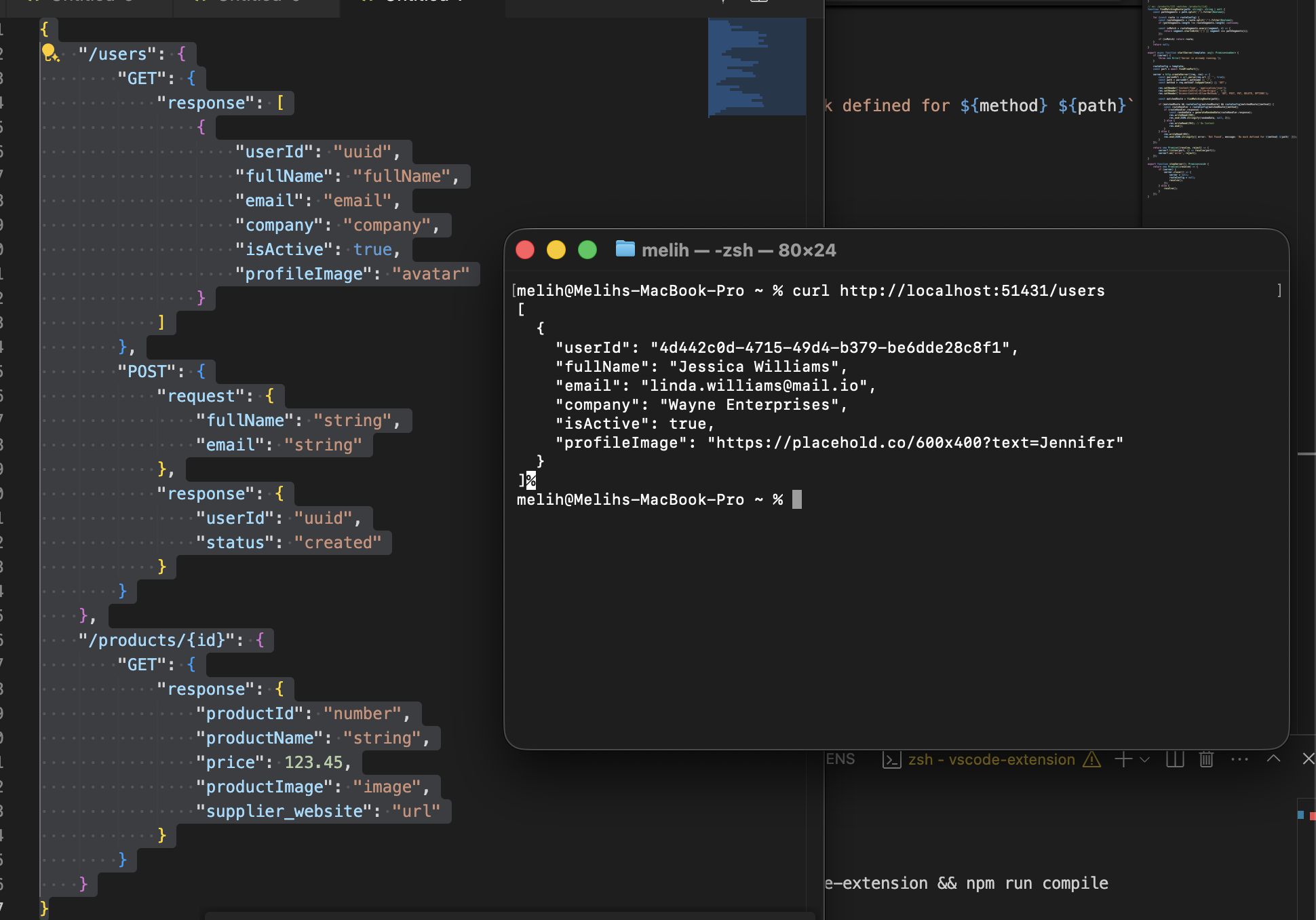Screen dimensions: 1316x920
Task: Click the placehold.co profileImage URL
Action: pyautogui.click(x=915, y=442)
